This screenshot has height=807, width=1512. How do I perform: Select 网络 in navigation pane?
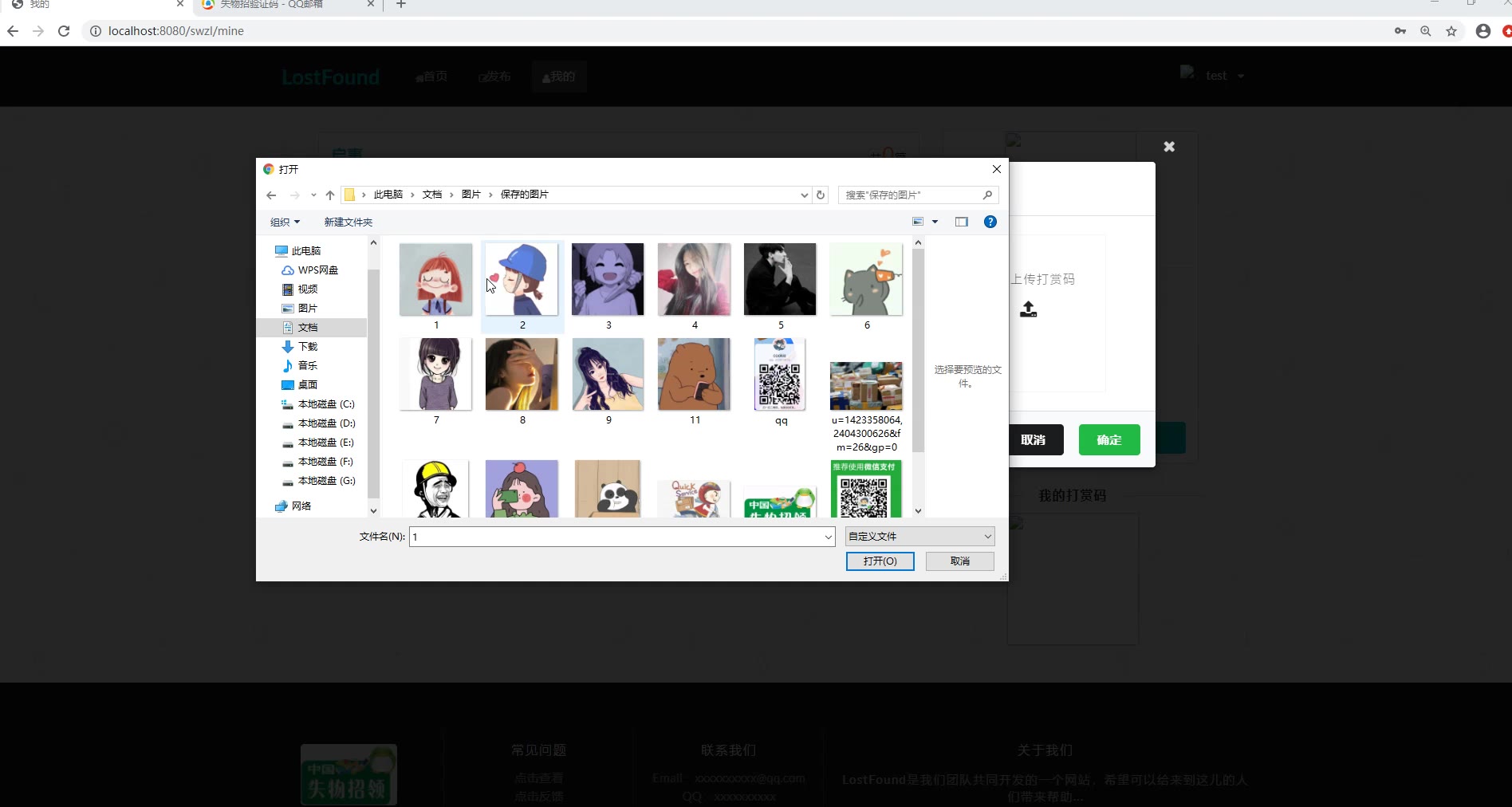(x=293, y=506)
